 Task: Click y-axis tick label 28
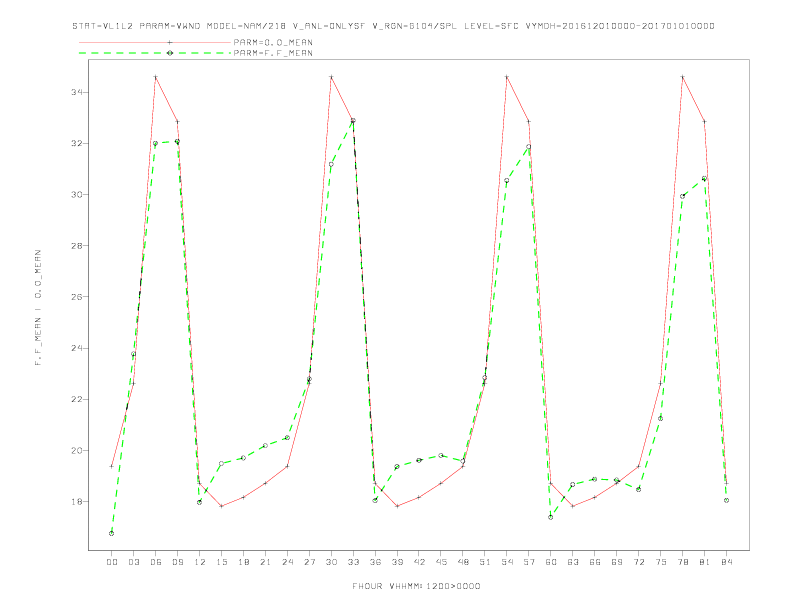pyautogui.click(x=77, y=246)
